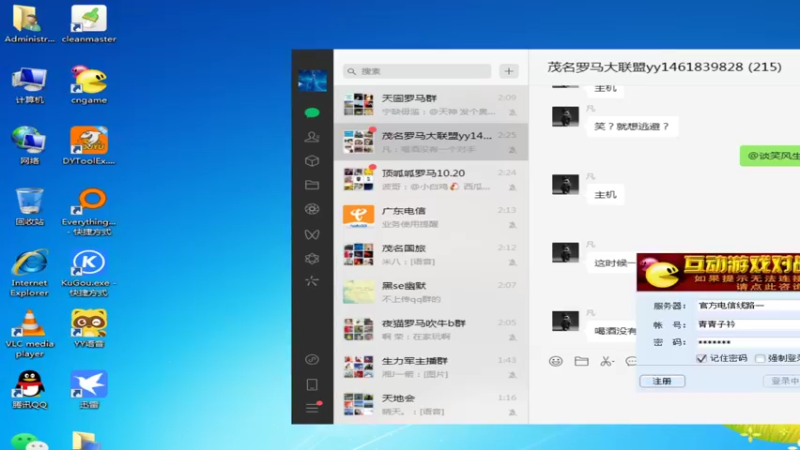Open the Administrator folder on desktop

click(29, 23)
